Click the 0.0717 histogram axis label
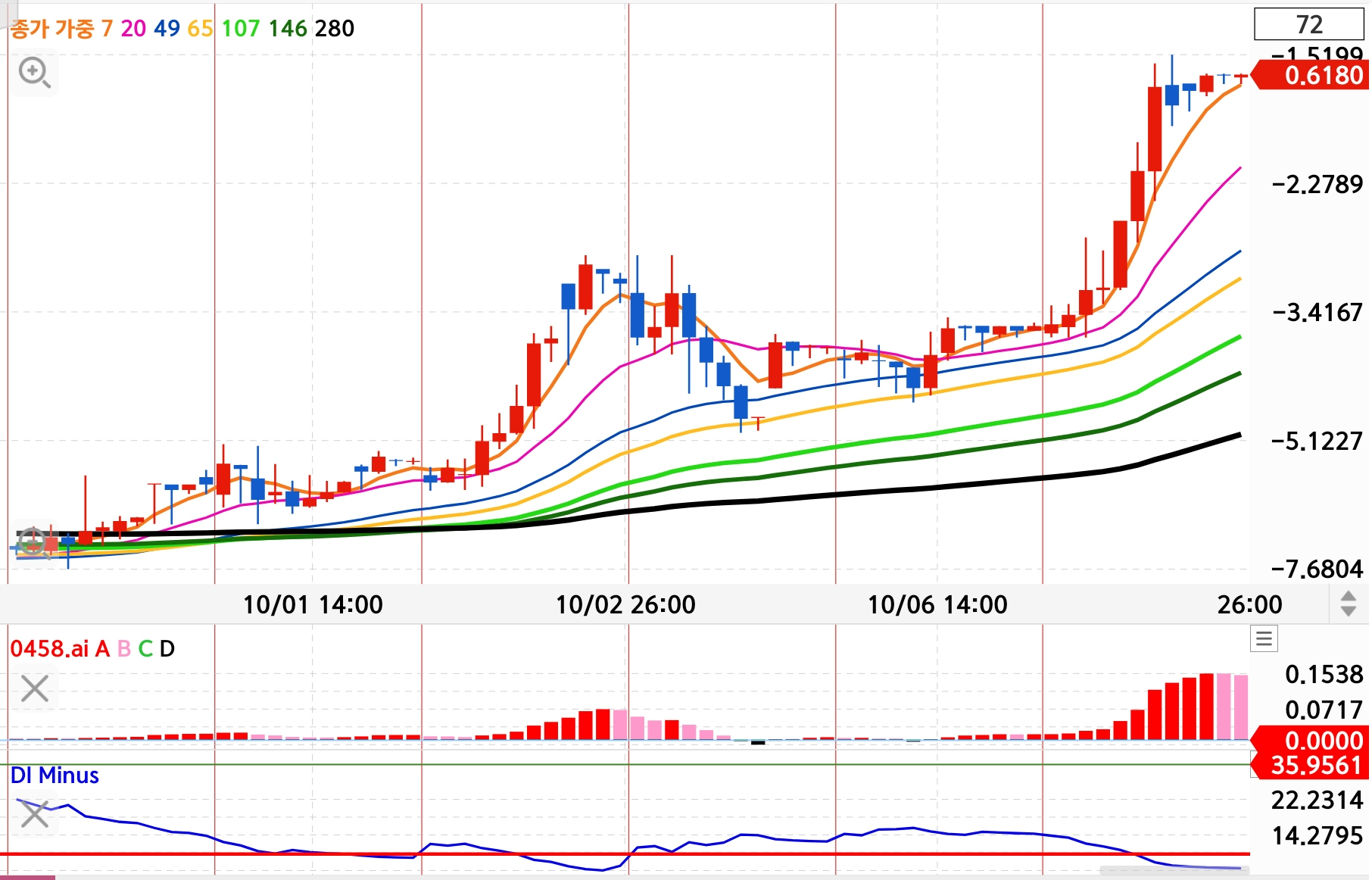 1324,710
